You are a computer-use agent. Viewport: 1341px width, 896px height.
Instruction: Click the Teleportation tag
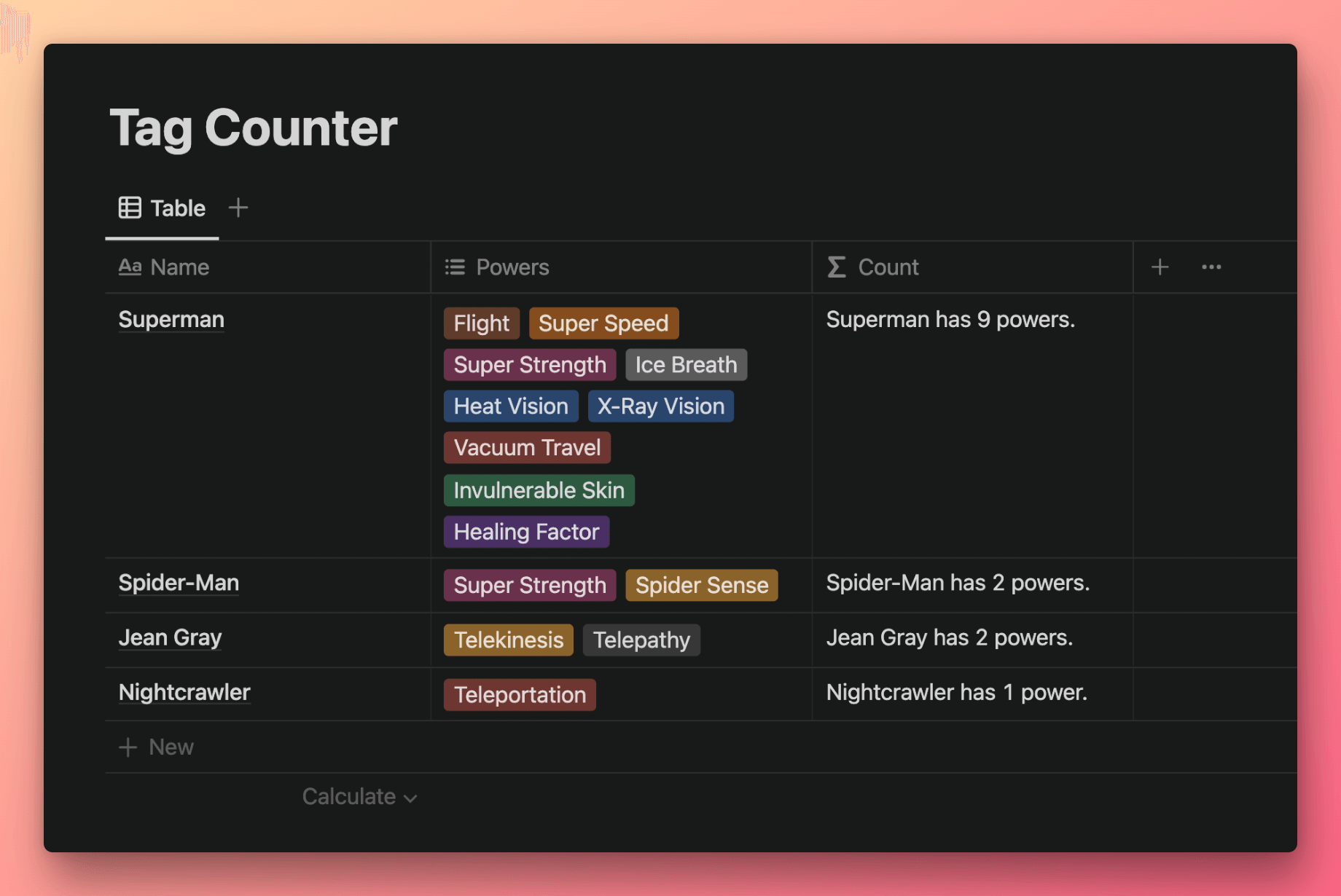click(x=520, y=695)
